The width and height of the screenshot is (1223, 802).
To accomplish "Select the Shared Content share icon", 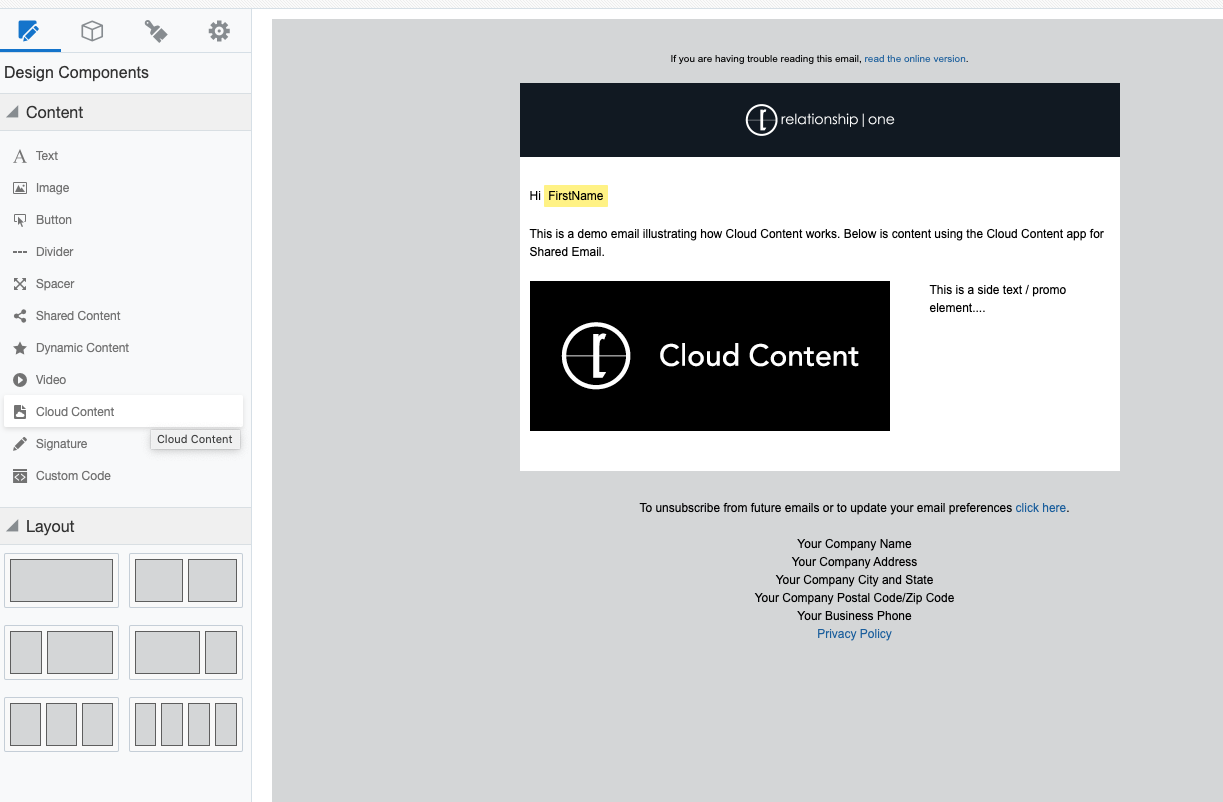I will pos(20,316).
